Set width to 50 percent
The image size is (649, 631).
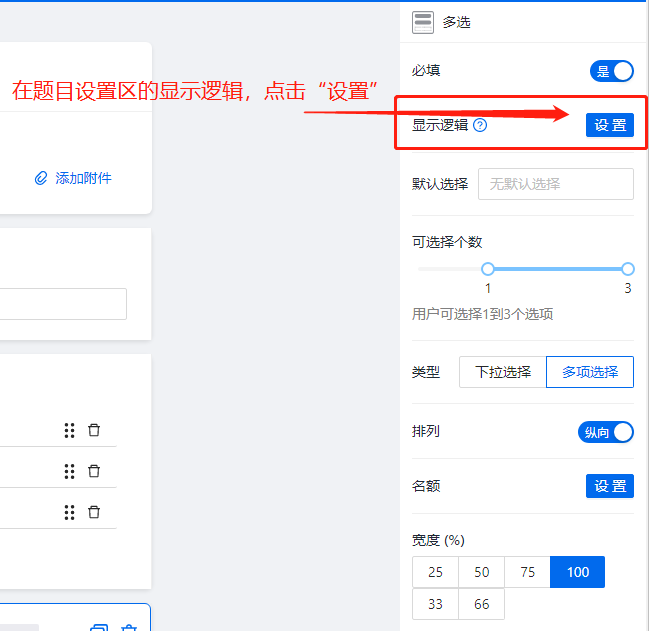coord(481,572)
